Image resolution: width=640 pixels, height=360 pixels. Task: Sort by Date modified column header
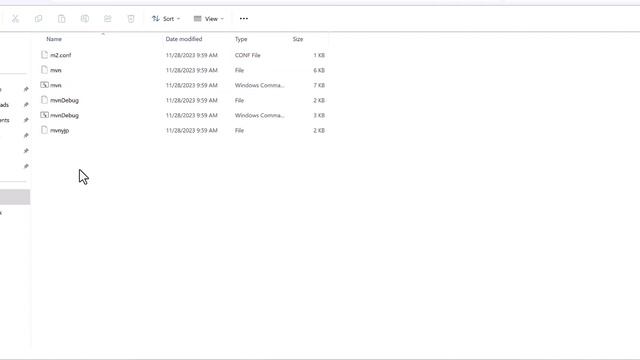coord(184,39)
